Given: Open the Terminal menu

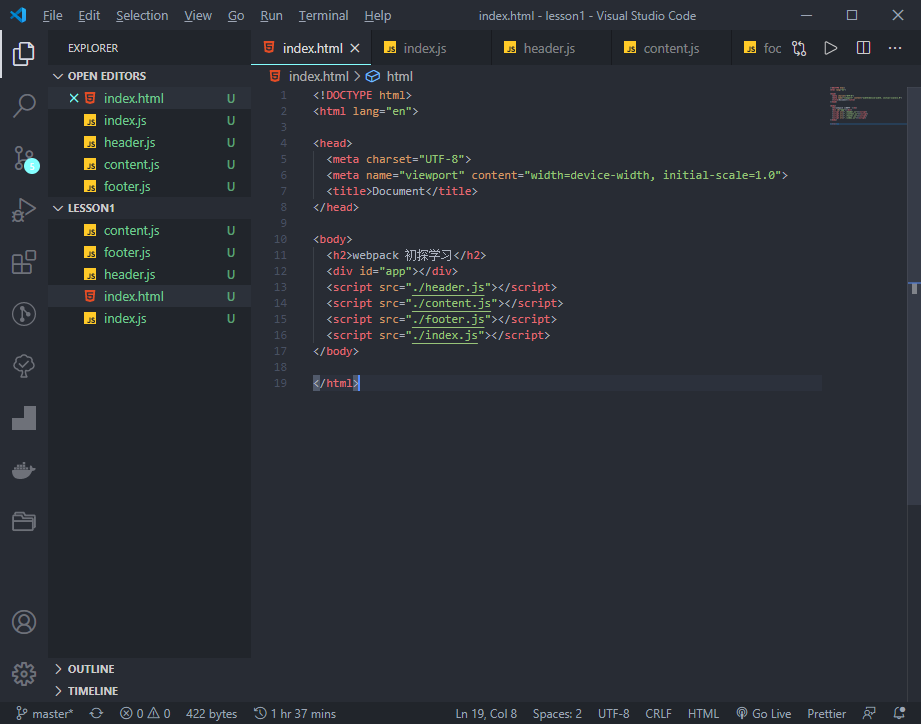Looking at the screenshot, I should (323, 15).
